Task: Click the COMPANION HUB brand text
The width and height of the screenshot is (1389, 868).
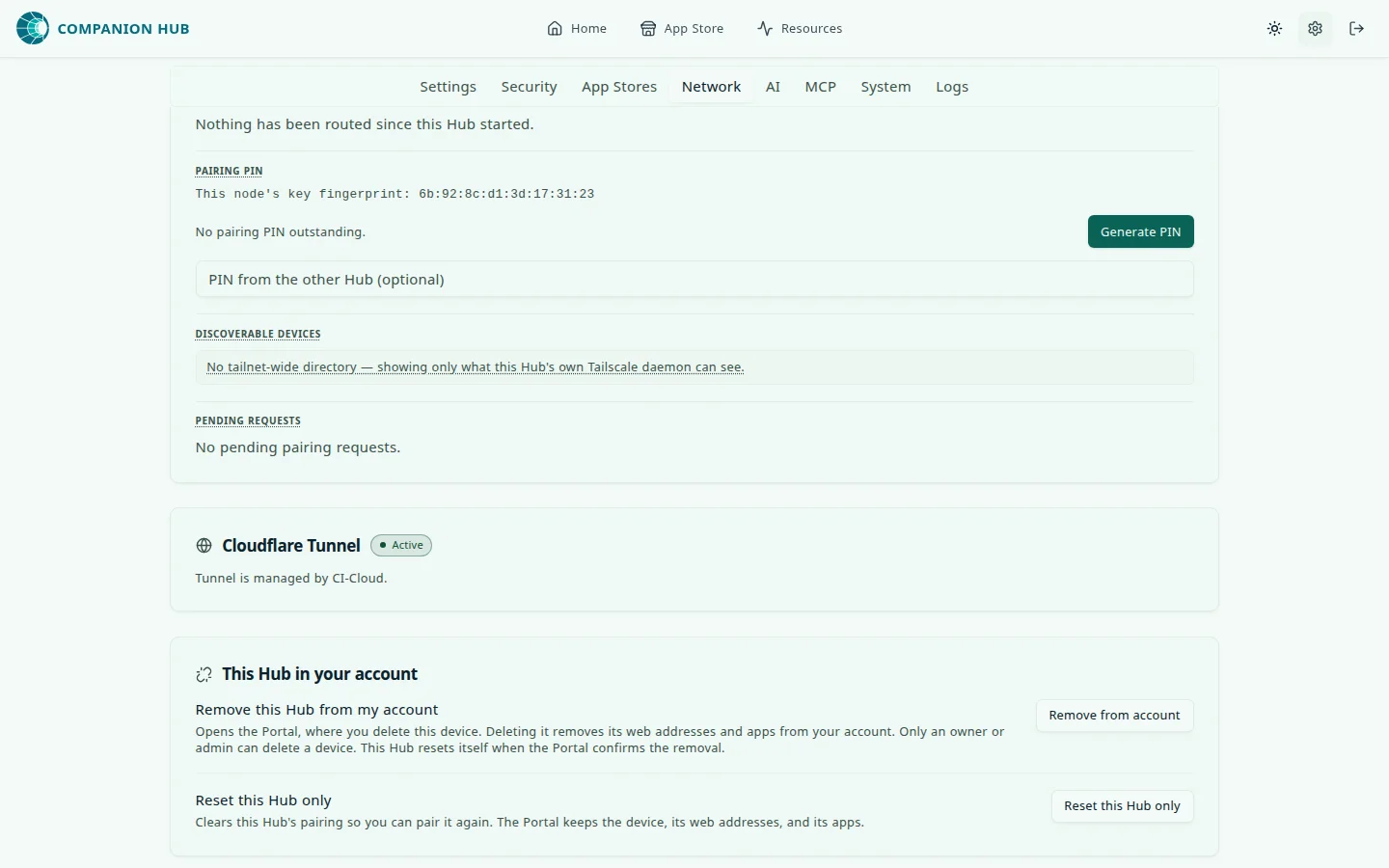Action: pos(123,29)
